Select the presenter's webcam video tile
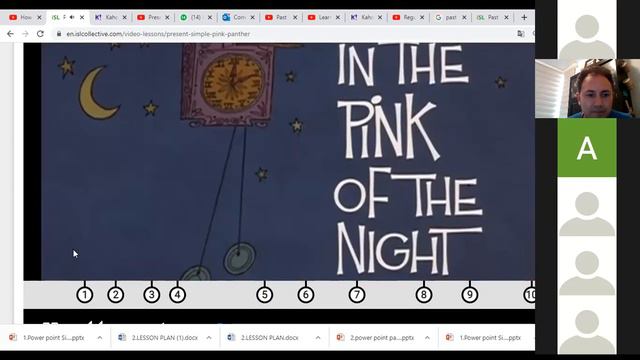 point(587,89)
